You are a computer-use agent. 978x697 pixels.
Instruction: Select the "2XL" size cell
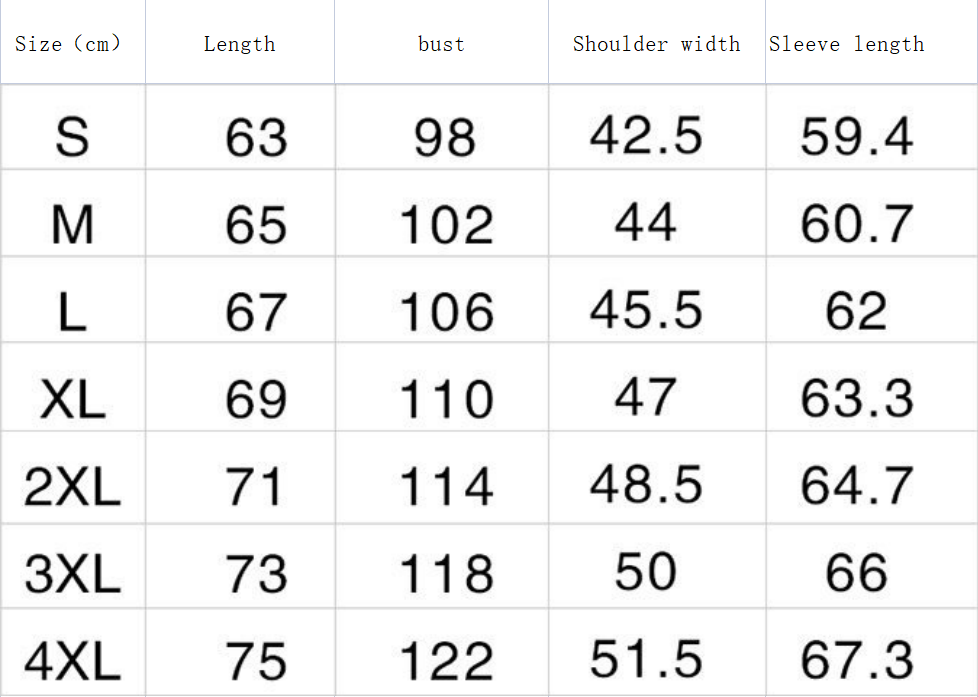coord(72,487)
